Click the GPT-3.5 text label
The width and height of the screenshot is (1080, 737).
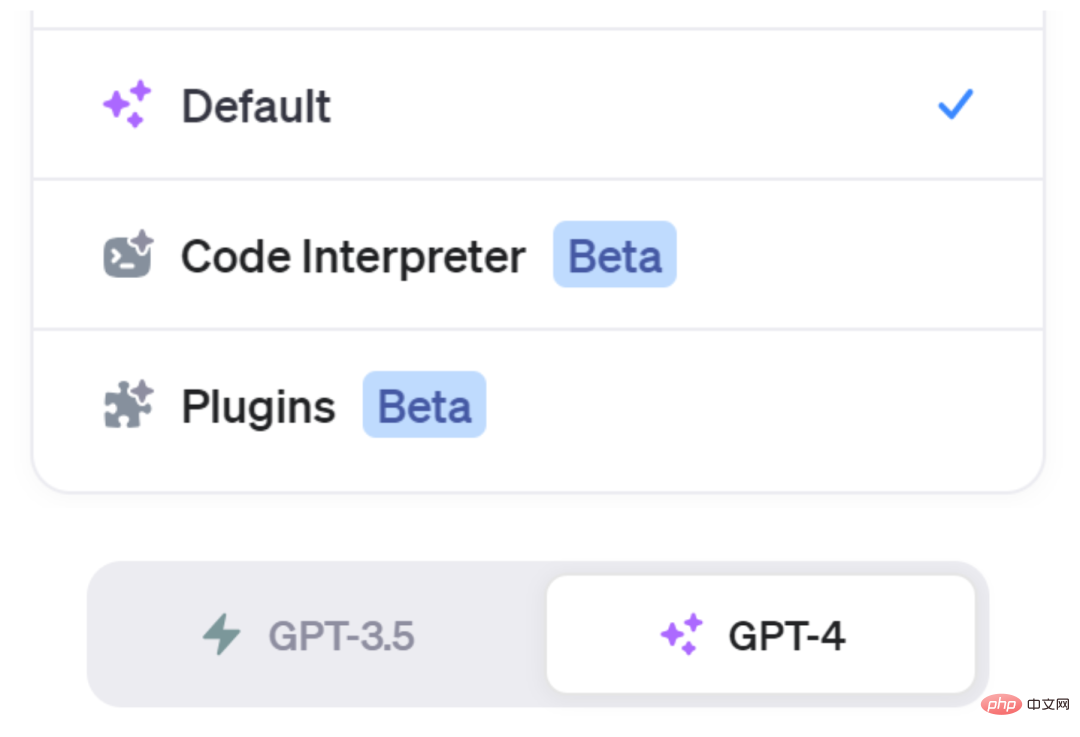coord(341,636)
